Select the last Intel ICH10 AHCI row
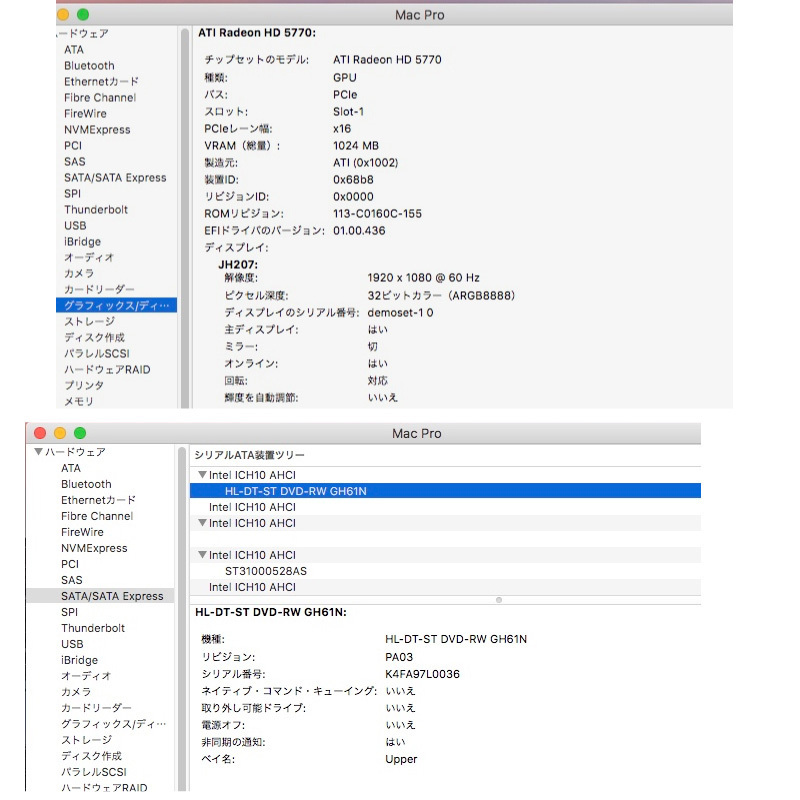 click(x=445, y=587)
